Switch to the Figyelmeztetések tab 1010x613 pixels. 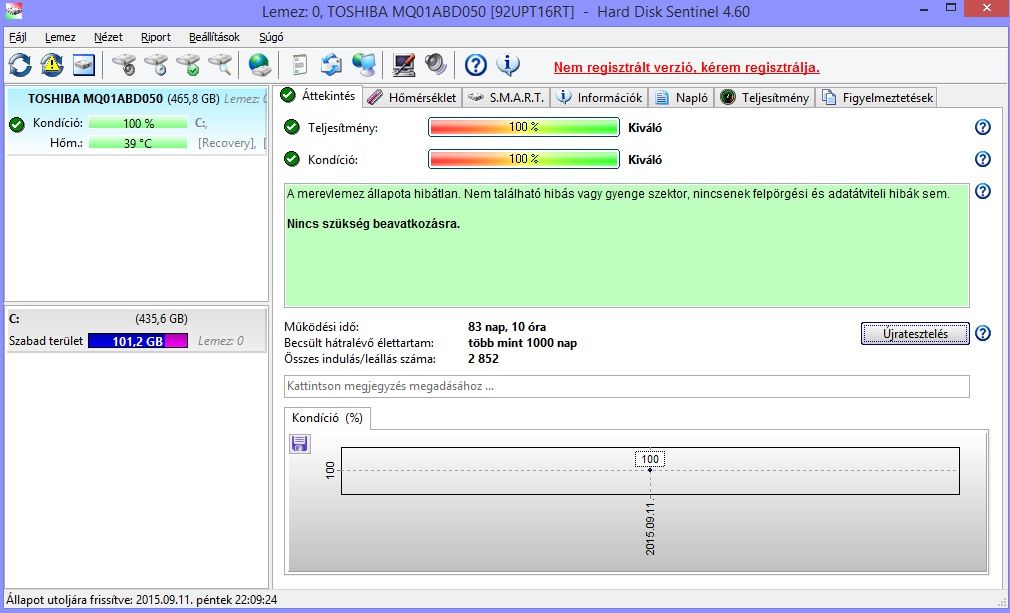(876, 98)
